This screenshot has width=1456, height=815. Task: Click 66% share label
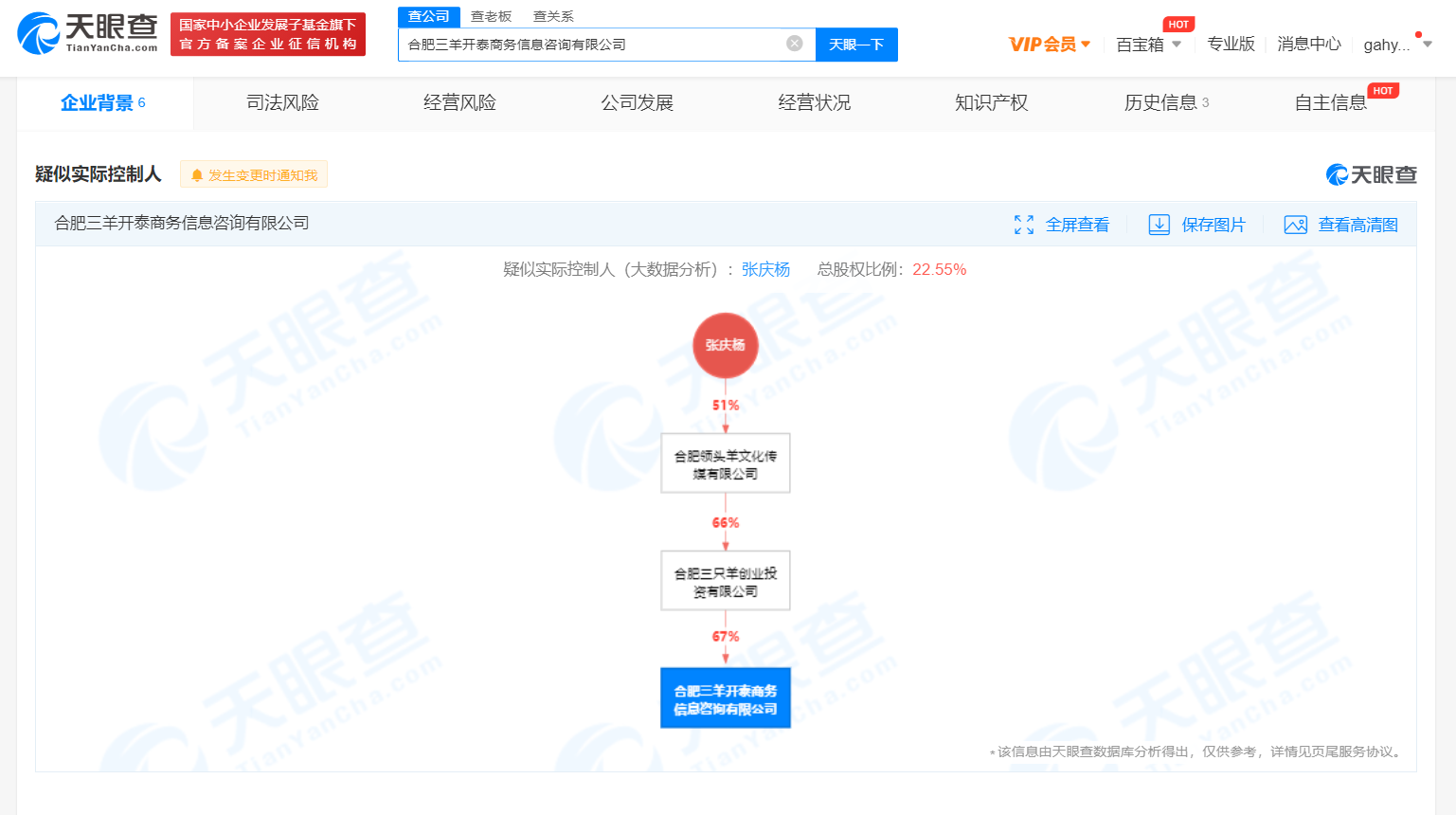tap(726, 522)
